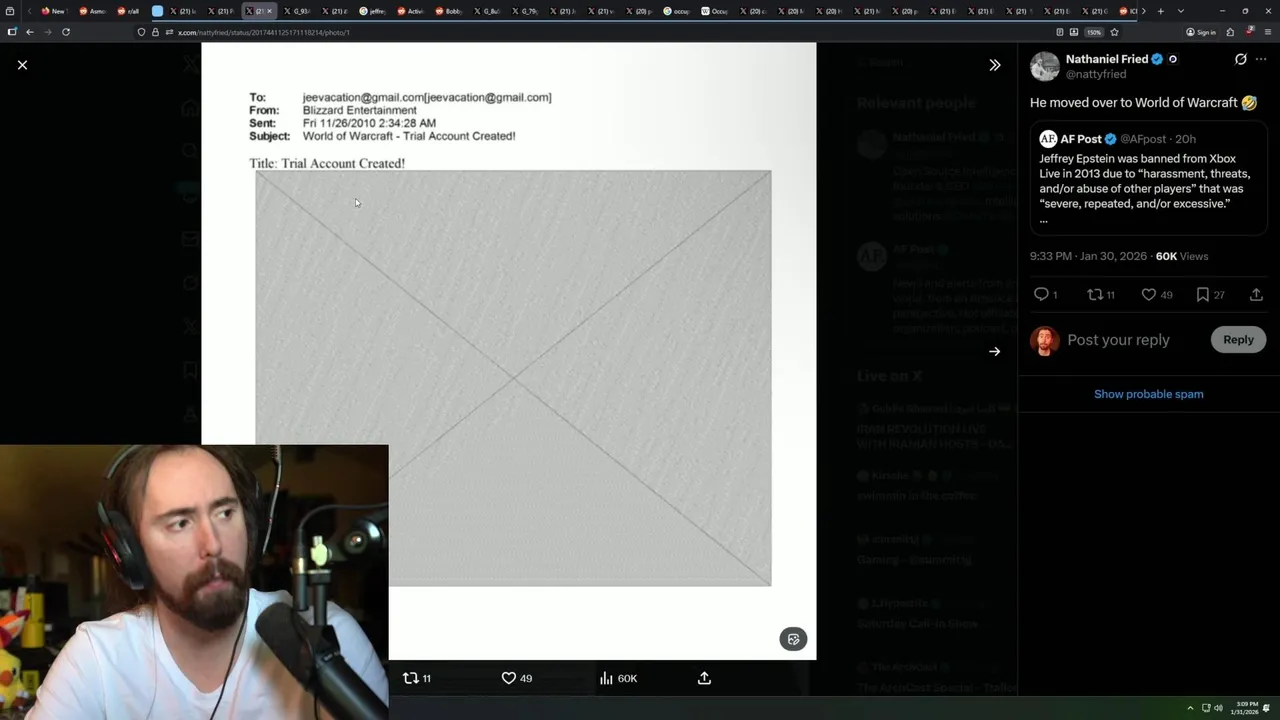
Task: Repost via the bottom bar icon showing 11
Action: point(416,678)
